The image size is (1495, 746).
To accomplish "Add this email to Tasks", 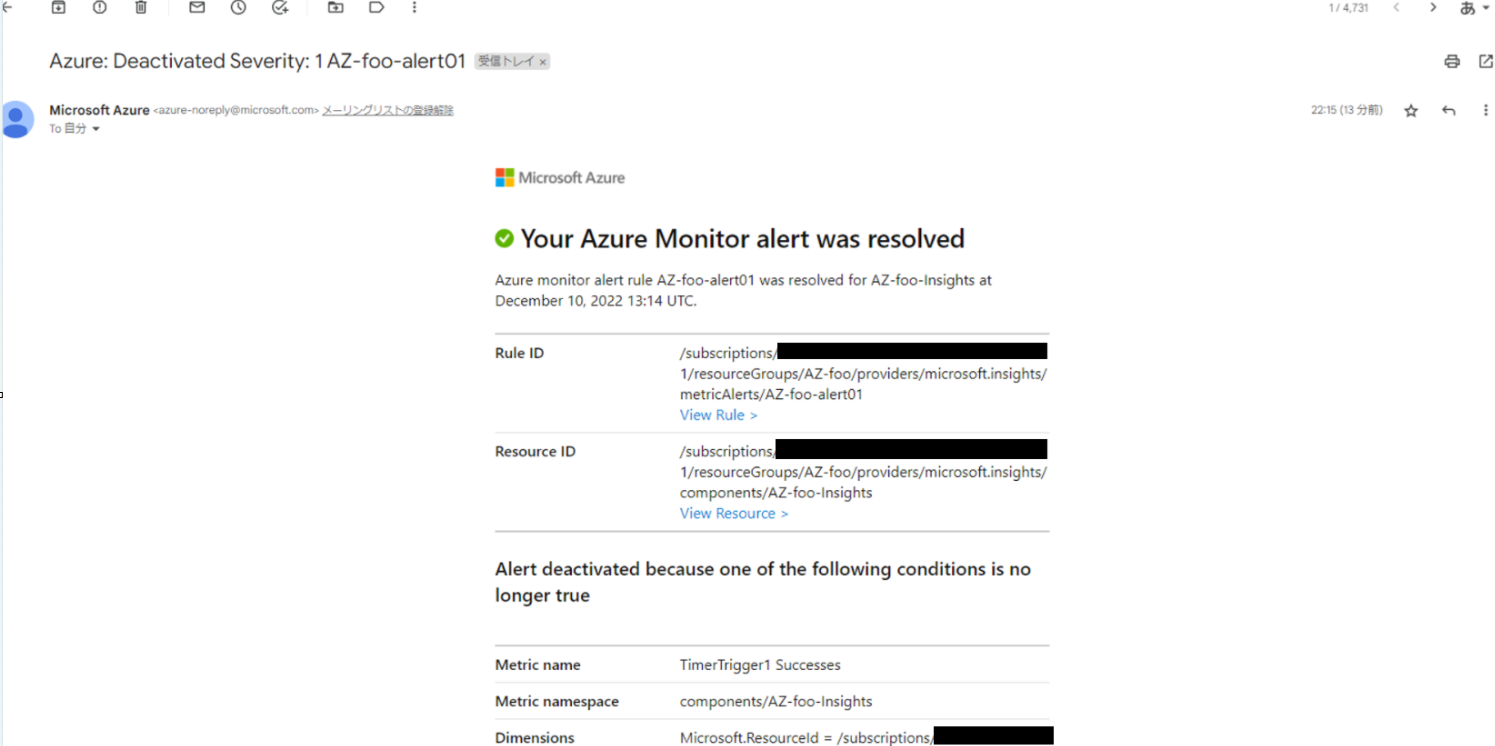I will [279, 7].
